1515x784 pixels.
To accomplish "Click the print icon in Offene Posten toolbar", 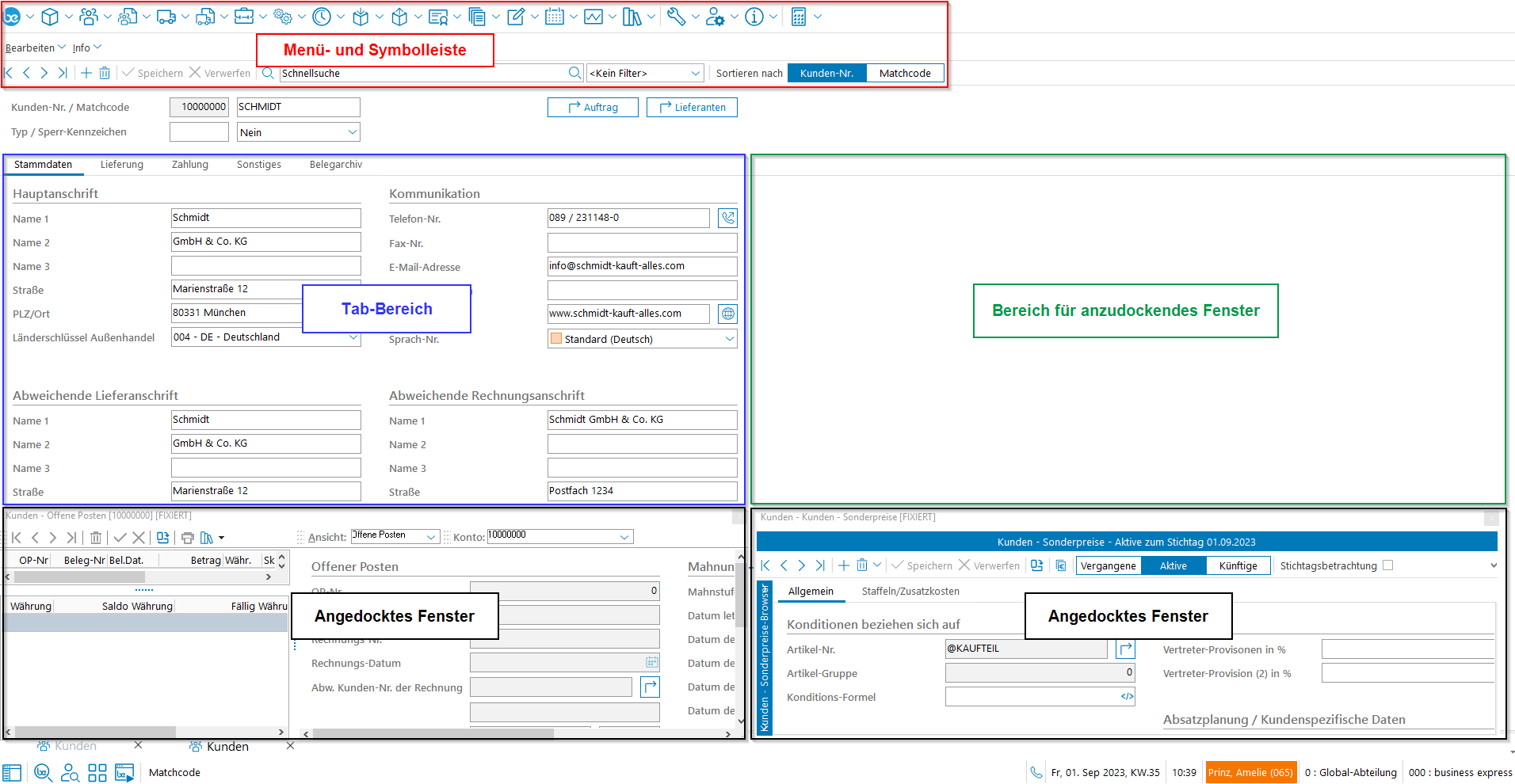I will [188, 538].
